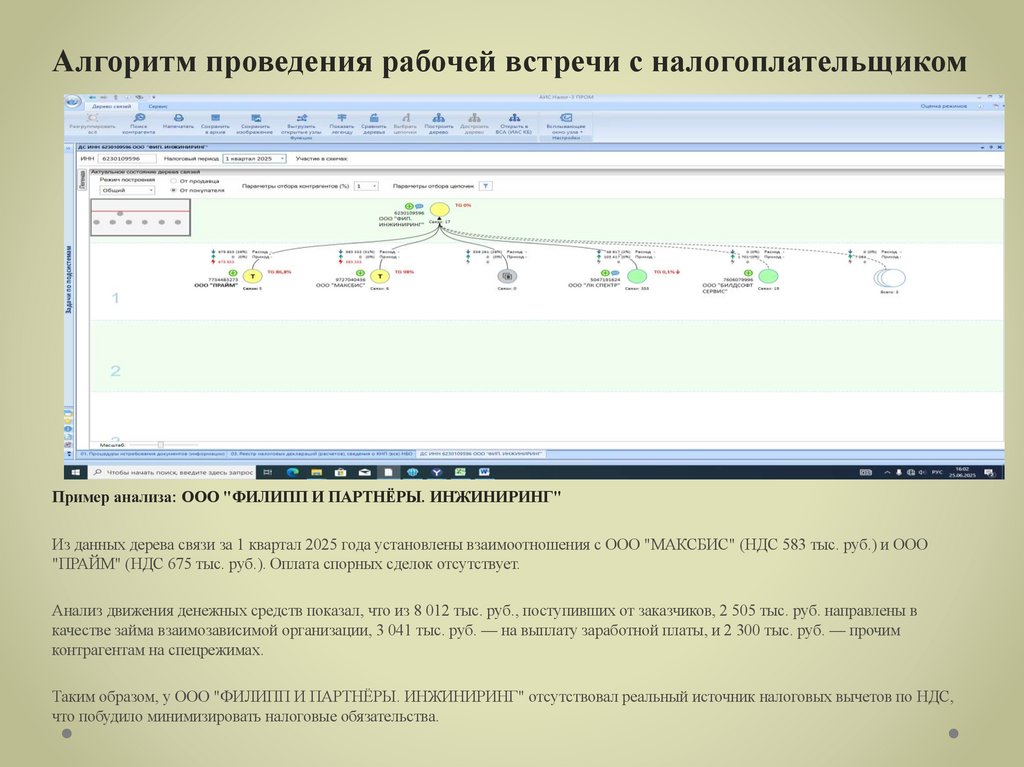Image resolution: width=1024 pixels, height=767 pixels.
Task: Click the vertical 'Задачи по подсистемам' panel
Action: coord(69,280)
